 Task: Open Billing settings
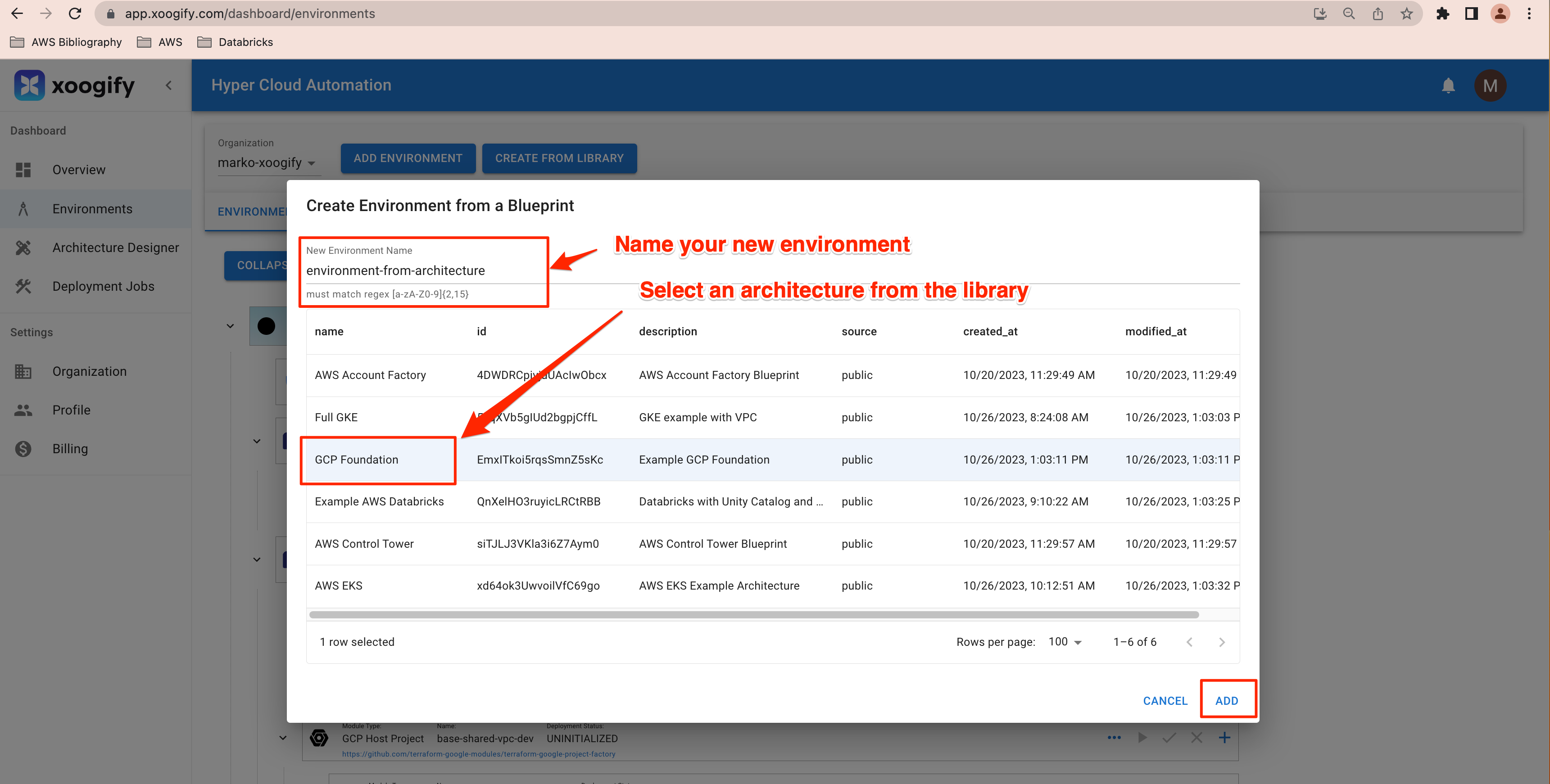70,449
